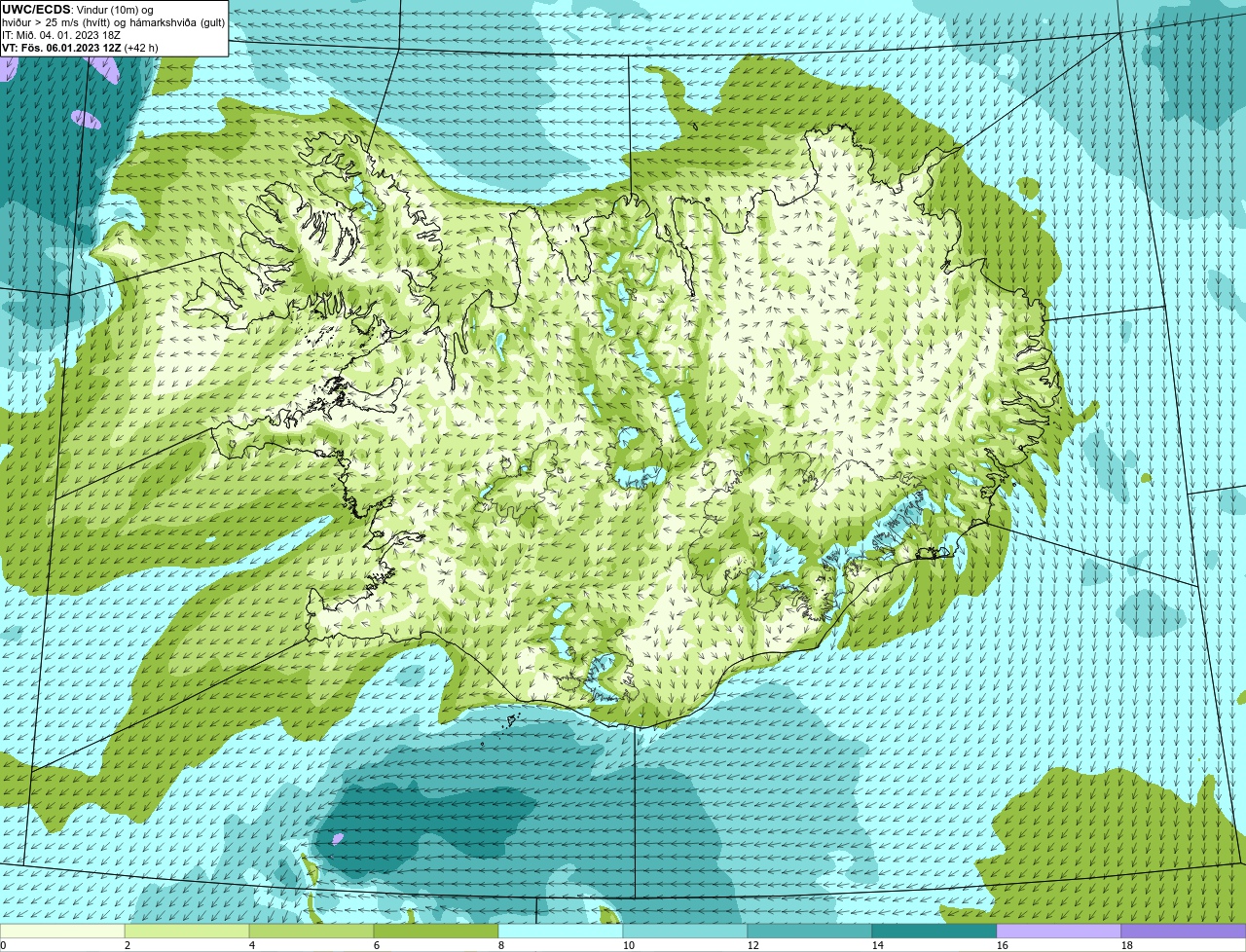Screen dimensions: 1246x952
Task: Click the light teal 10–12 legend swatch
Action: tap(685, 932)
